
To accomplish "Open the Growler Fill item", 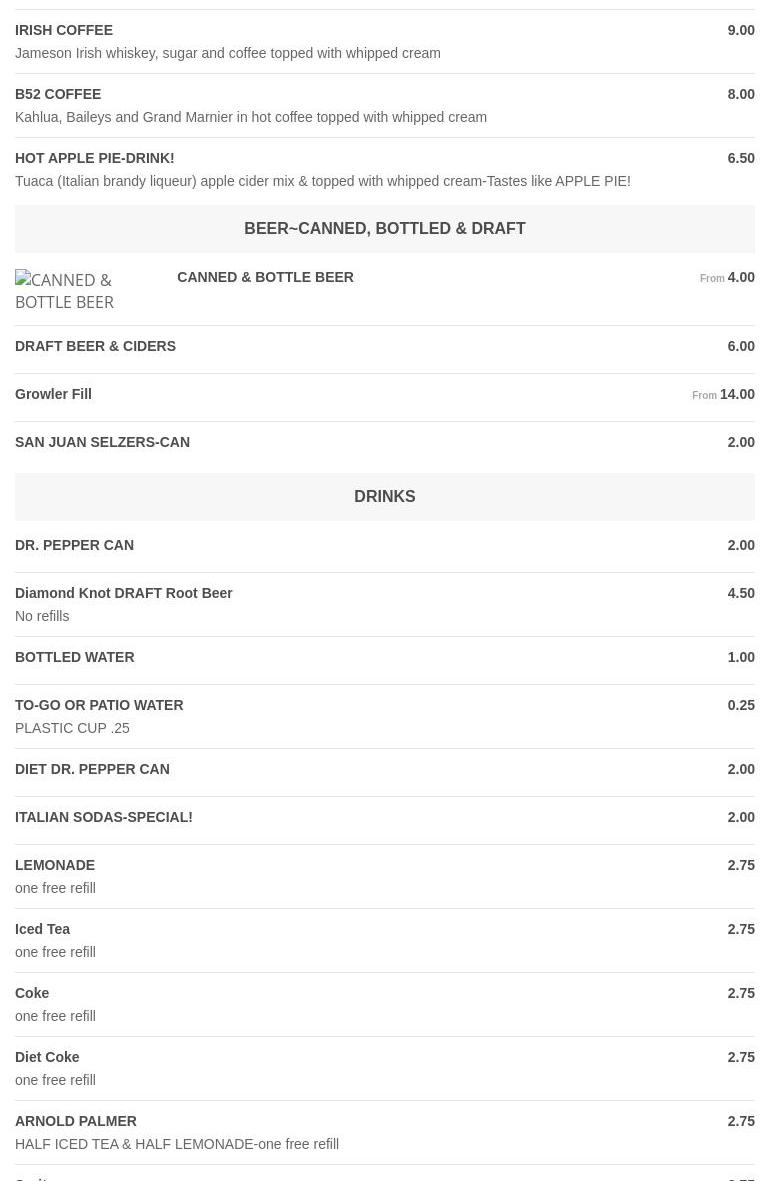I will tap(53, 394).
